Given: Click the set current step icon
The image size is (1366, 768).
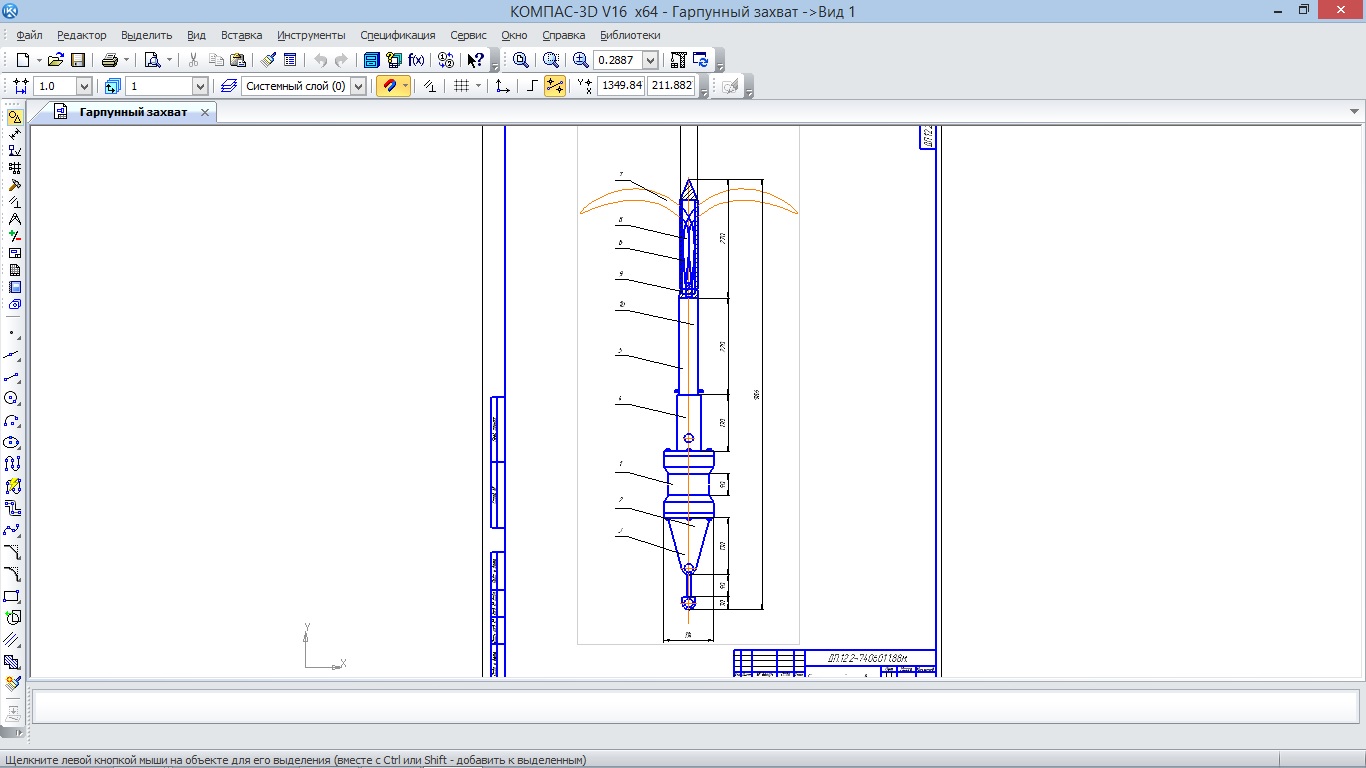Looking at the screenshot, I should (21, 86).
